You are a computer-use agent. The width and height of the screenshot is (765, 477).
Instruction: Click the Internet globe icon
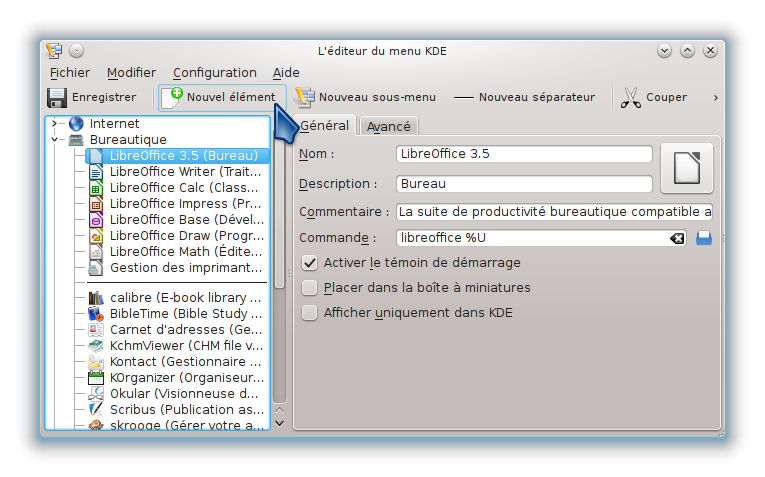(76, 123)
